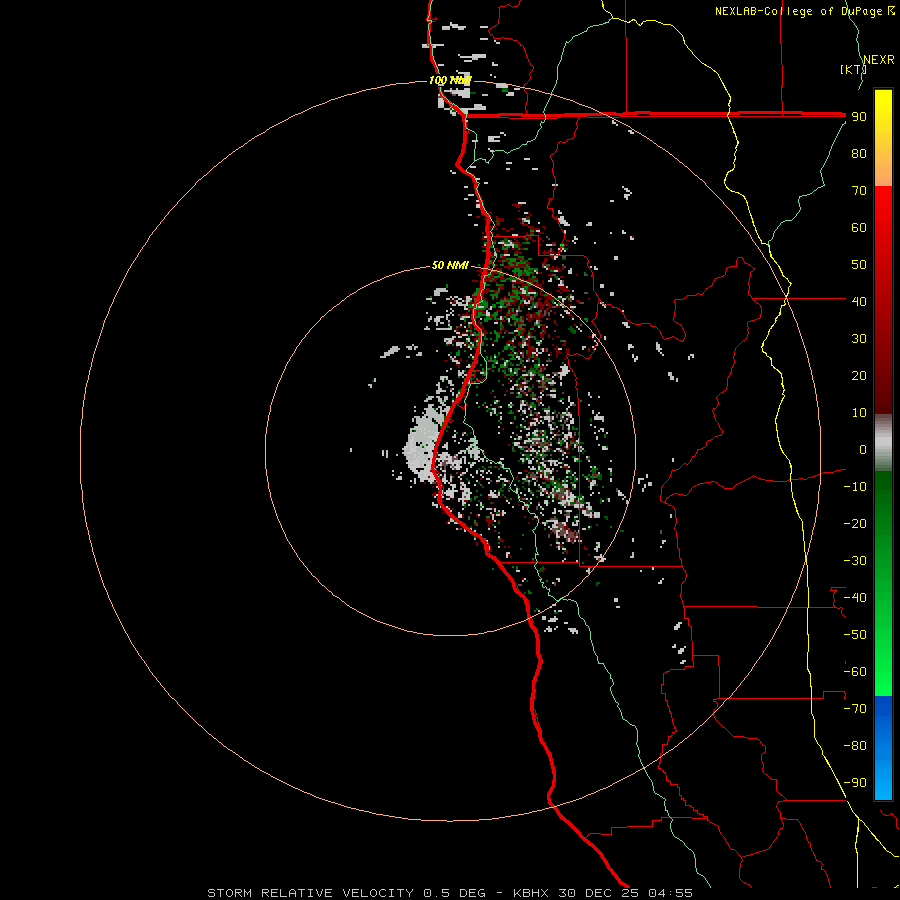The width and height of the screenshot is (900, 900).
Task: Click the -80 value on the velocity scale
Action: [x=855, y=746]
